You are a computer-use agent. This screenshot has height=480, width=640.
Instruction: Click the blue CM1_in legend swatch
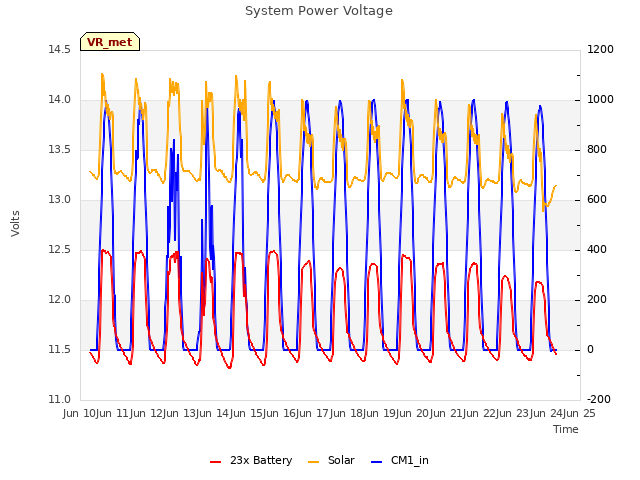[376, 462]
